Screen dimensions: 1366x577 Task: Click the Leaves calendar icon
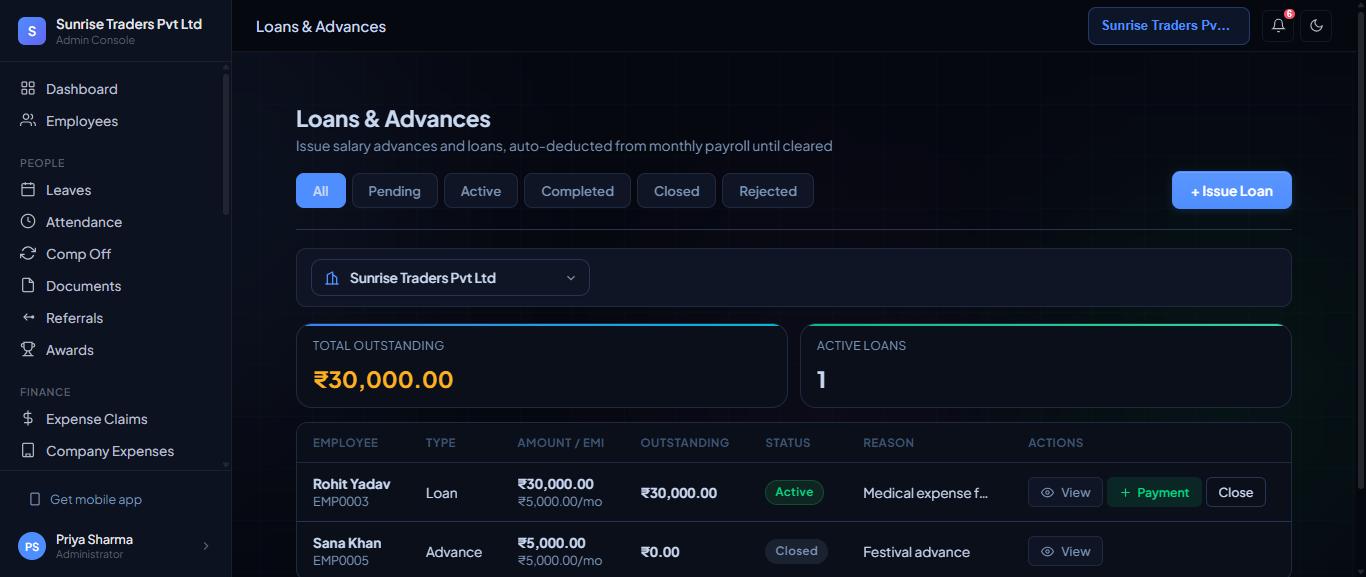[28, 190]
